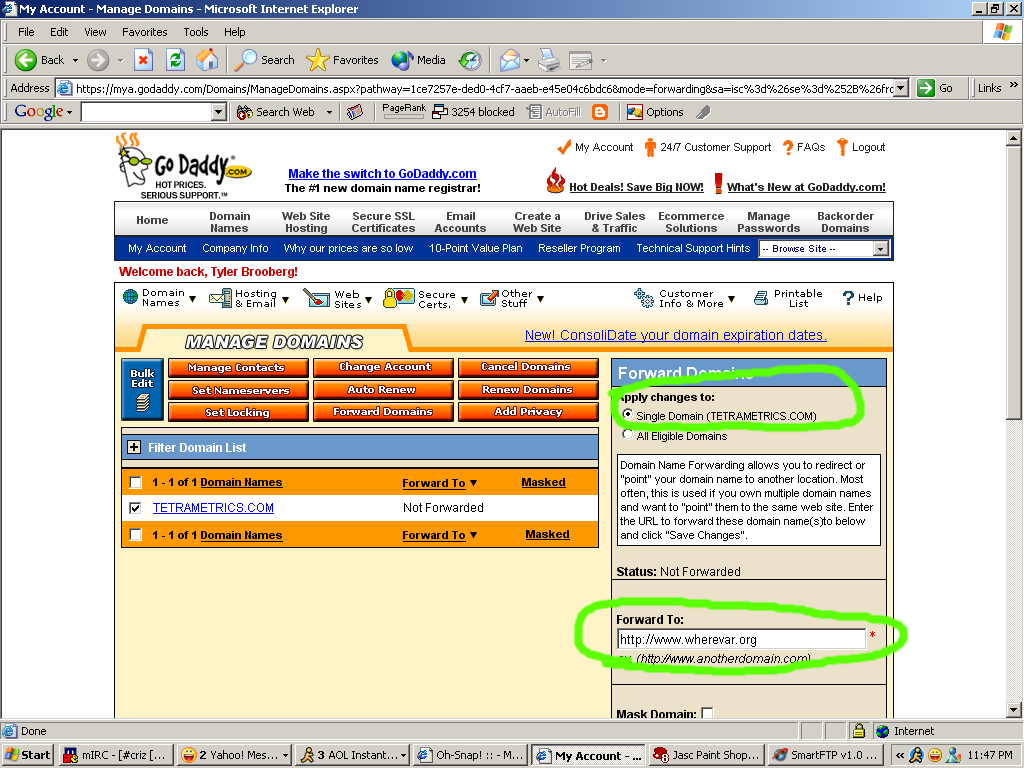The image size is (1024, 768).
Task: Click the PageRank indicator
Action: pyautogui.click(x=404, y=111)
